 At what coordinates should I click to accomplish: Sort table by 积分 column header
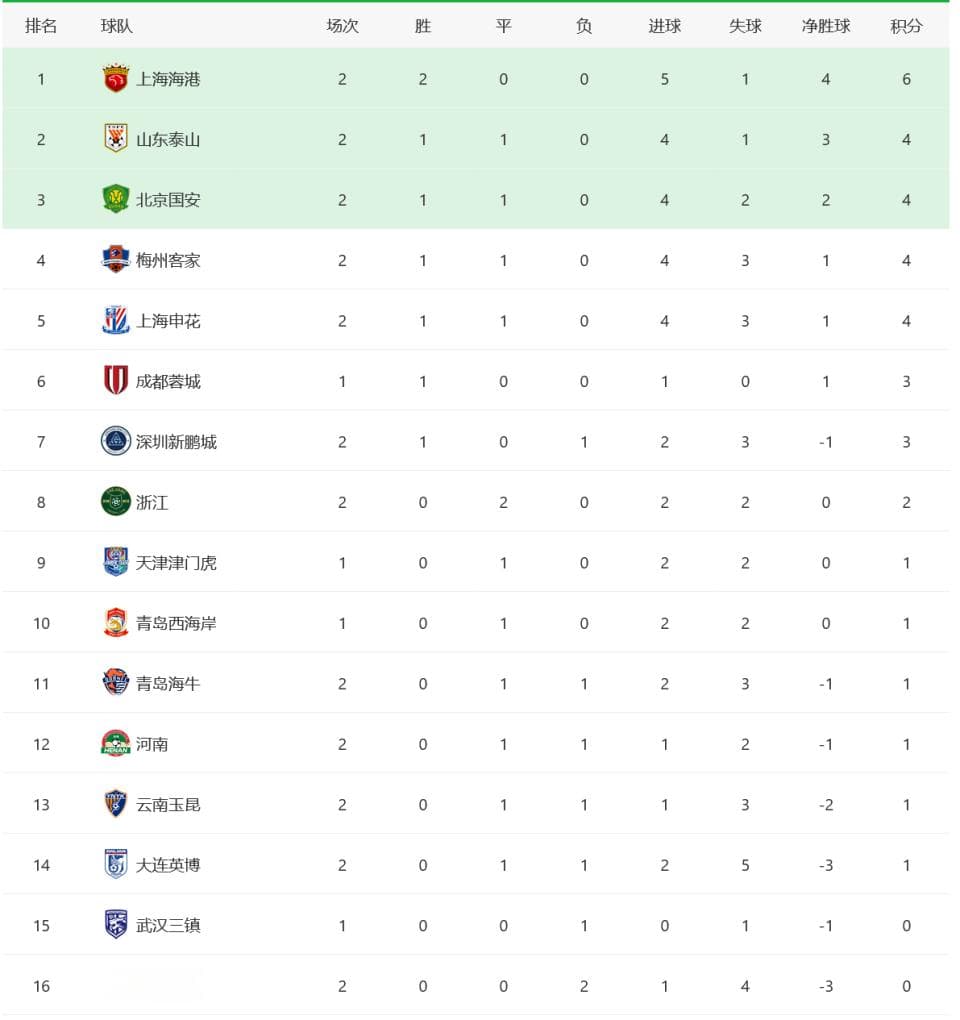point(906,26)
